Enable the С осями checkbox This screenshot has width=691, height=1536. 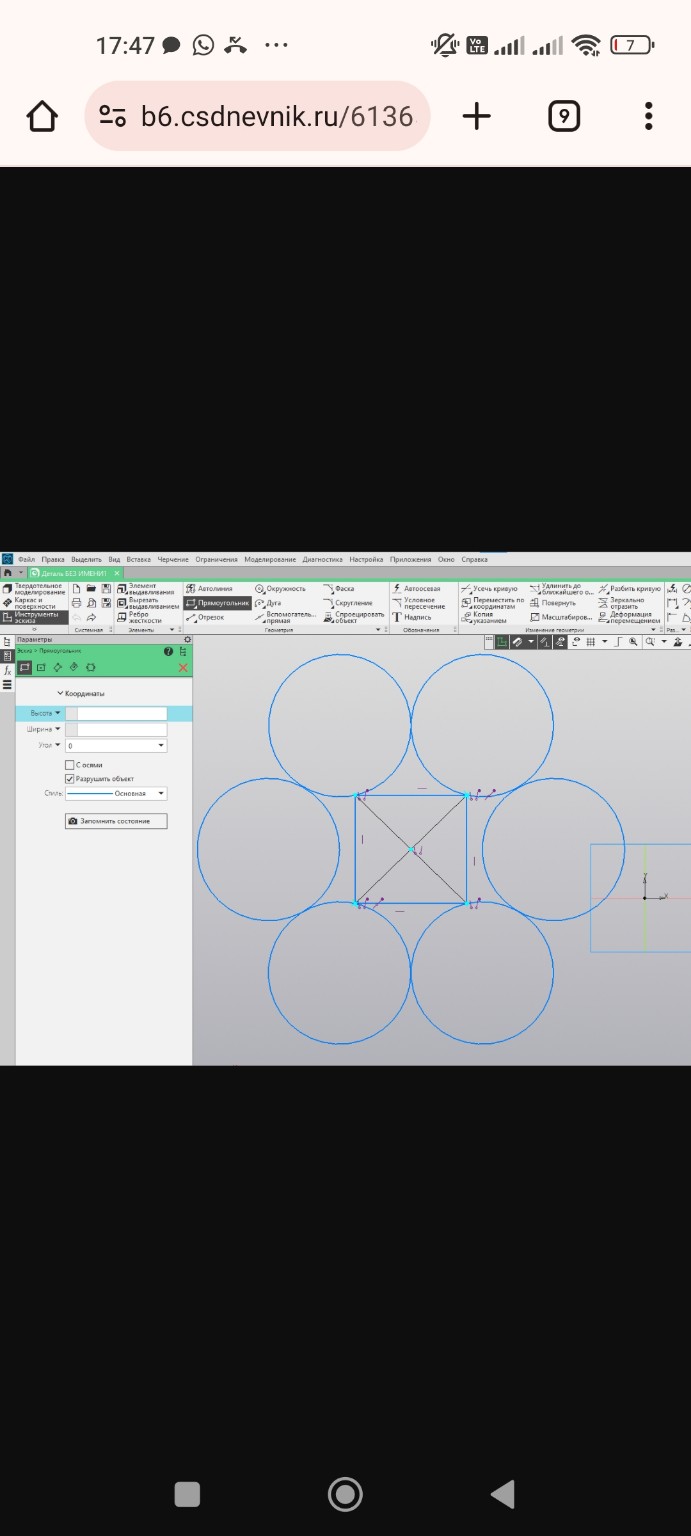[70, 765]
